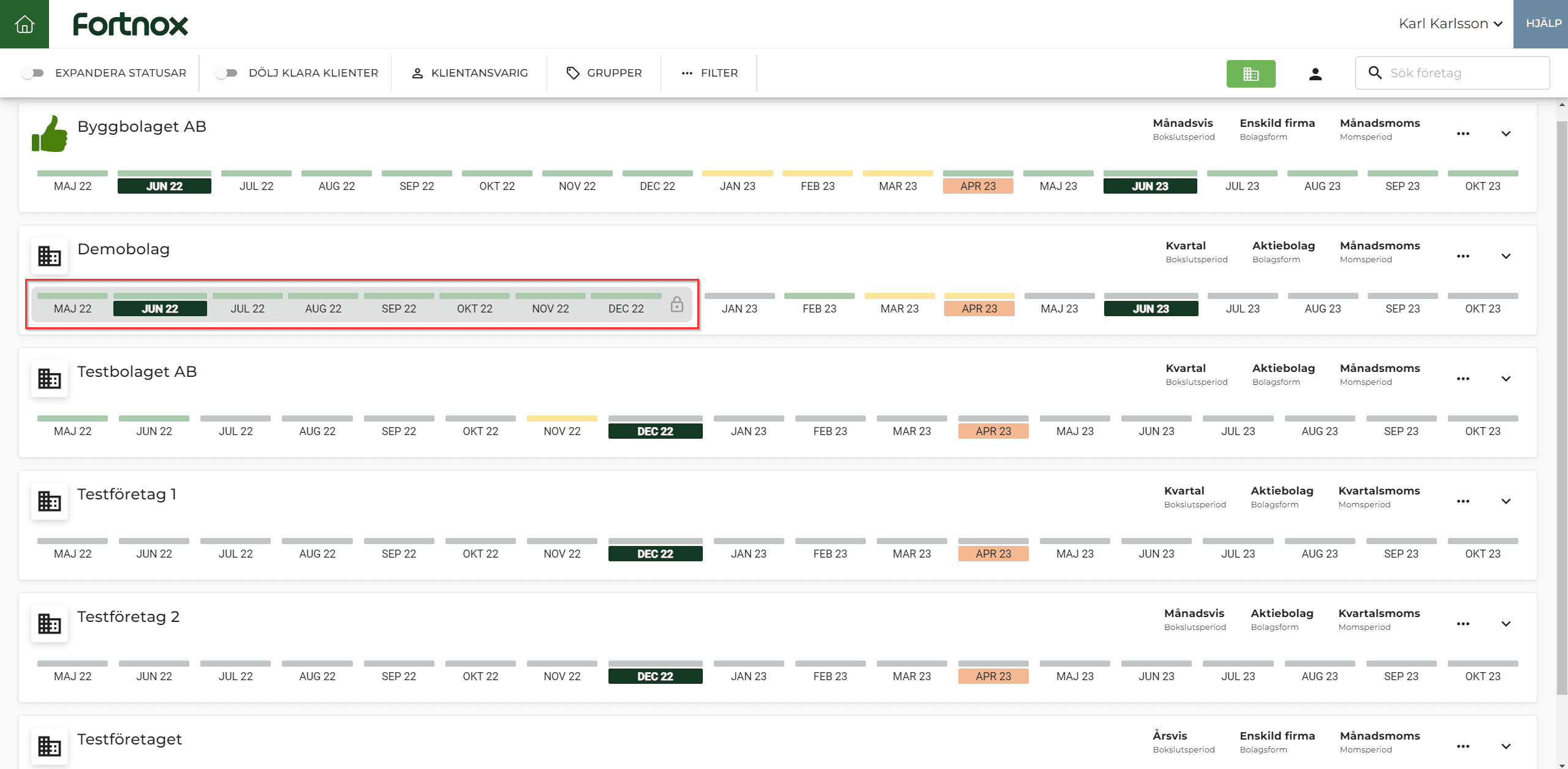Viewport: 1568px width, 769px height.
Task: Click Årsvis bokslutsperiod for Testföretaget
Action: 1183,741
